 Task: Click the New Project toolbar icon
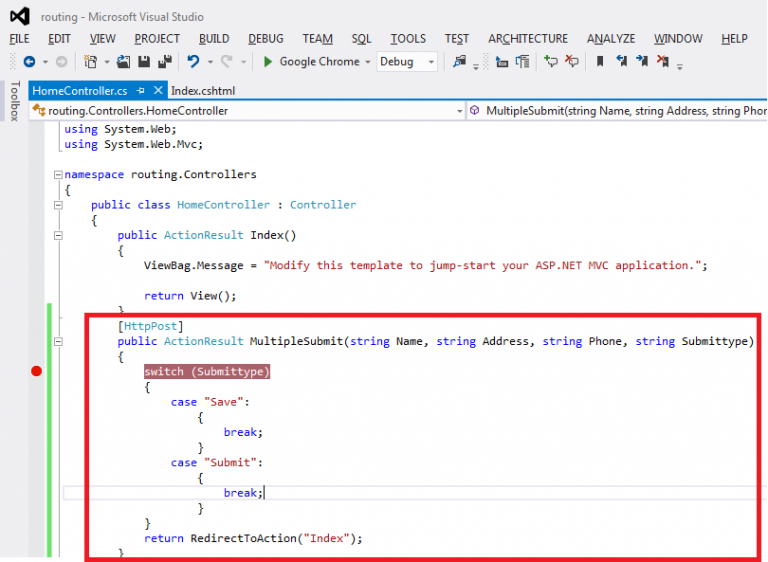pyautogui.click(x=91, y=62)
